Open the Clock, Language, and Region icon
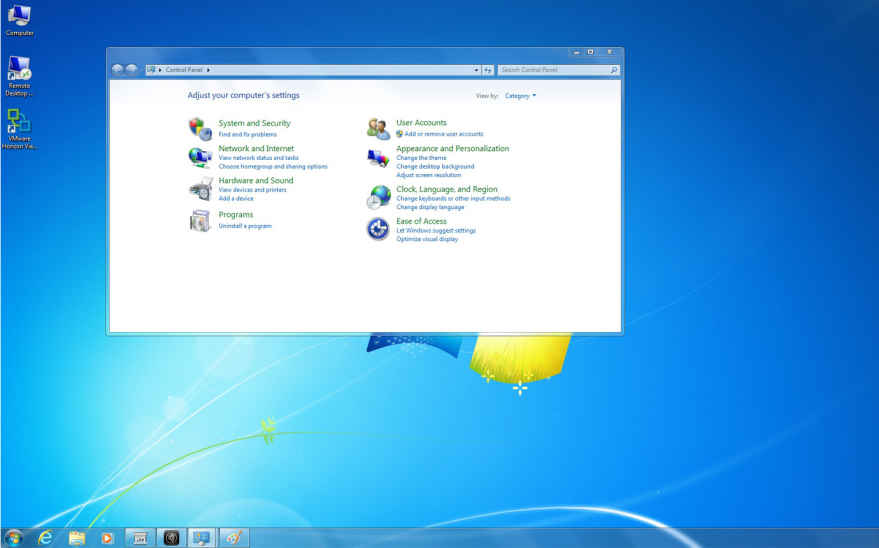Image resolution: width=879 pixels, height=548 pixels. coord(378,197)
